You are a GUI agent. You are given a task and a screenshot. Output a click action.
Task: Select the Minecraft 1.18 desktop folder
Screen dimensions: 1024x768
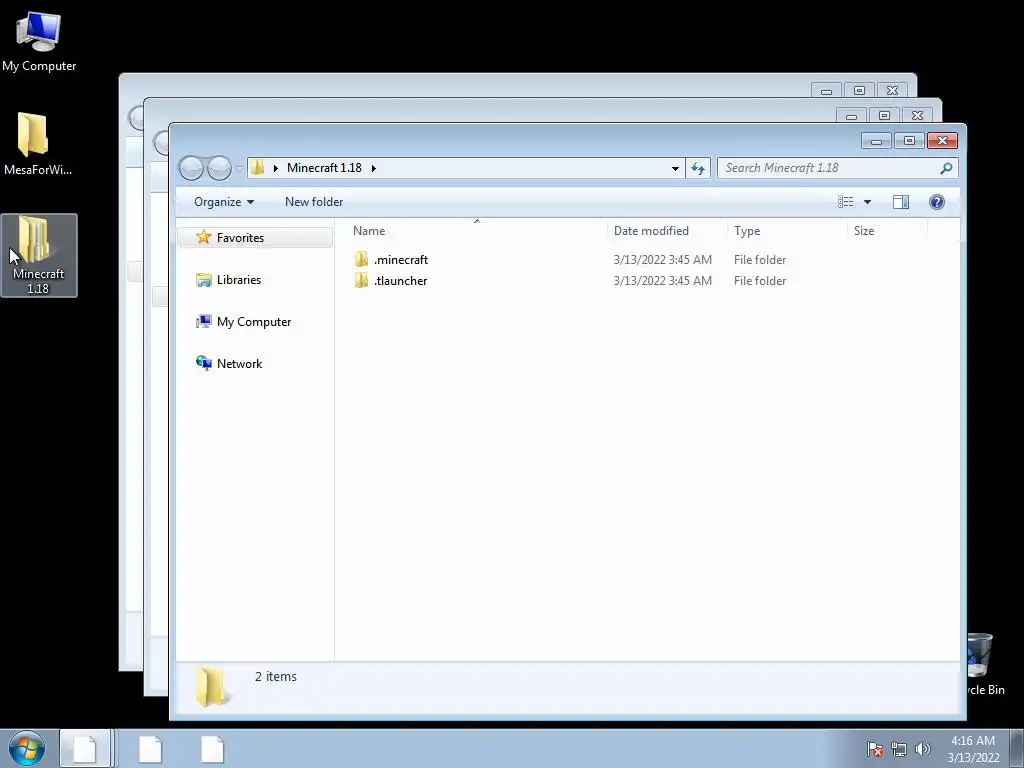(39, 255)
